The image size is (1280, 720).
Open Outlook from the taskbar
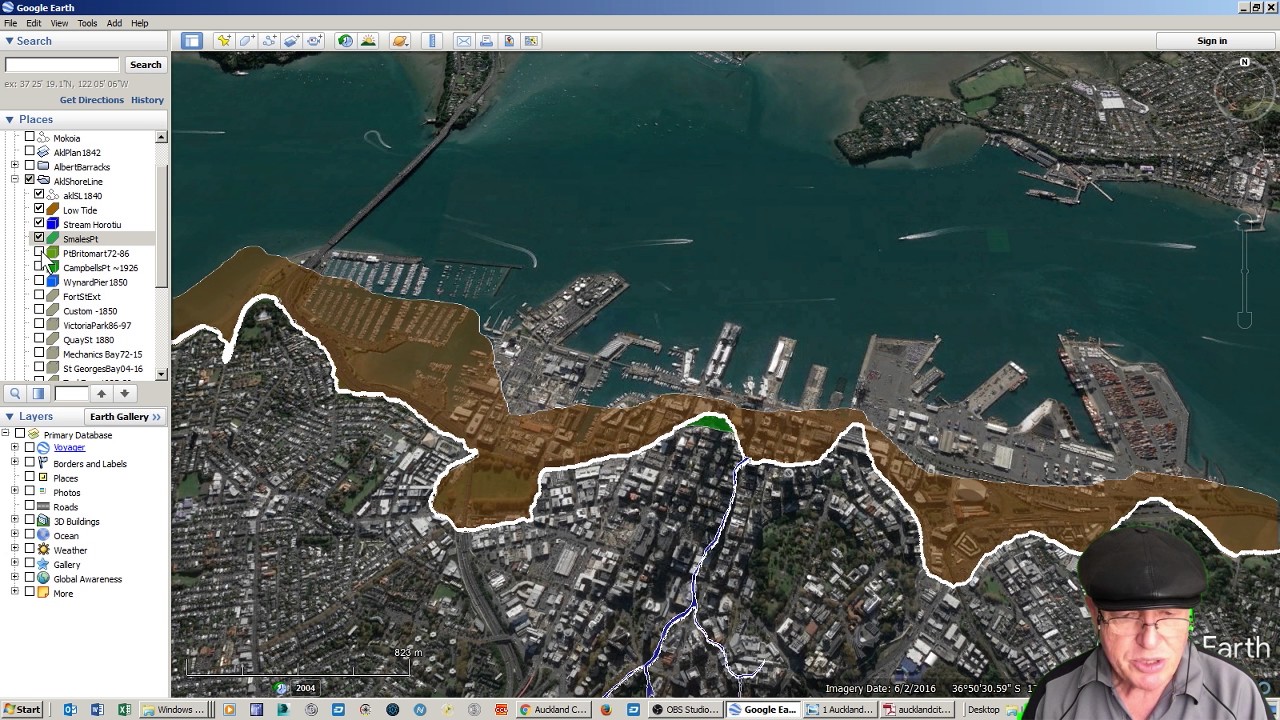click(70, 710)
